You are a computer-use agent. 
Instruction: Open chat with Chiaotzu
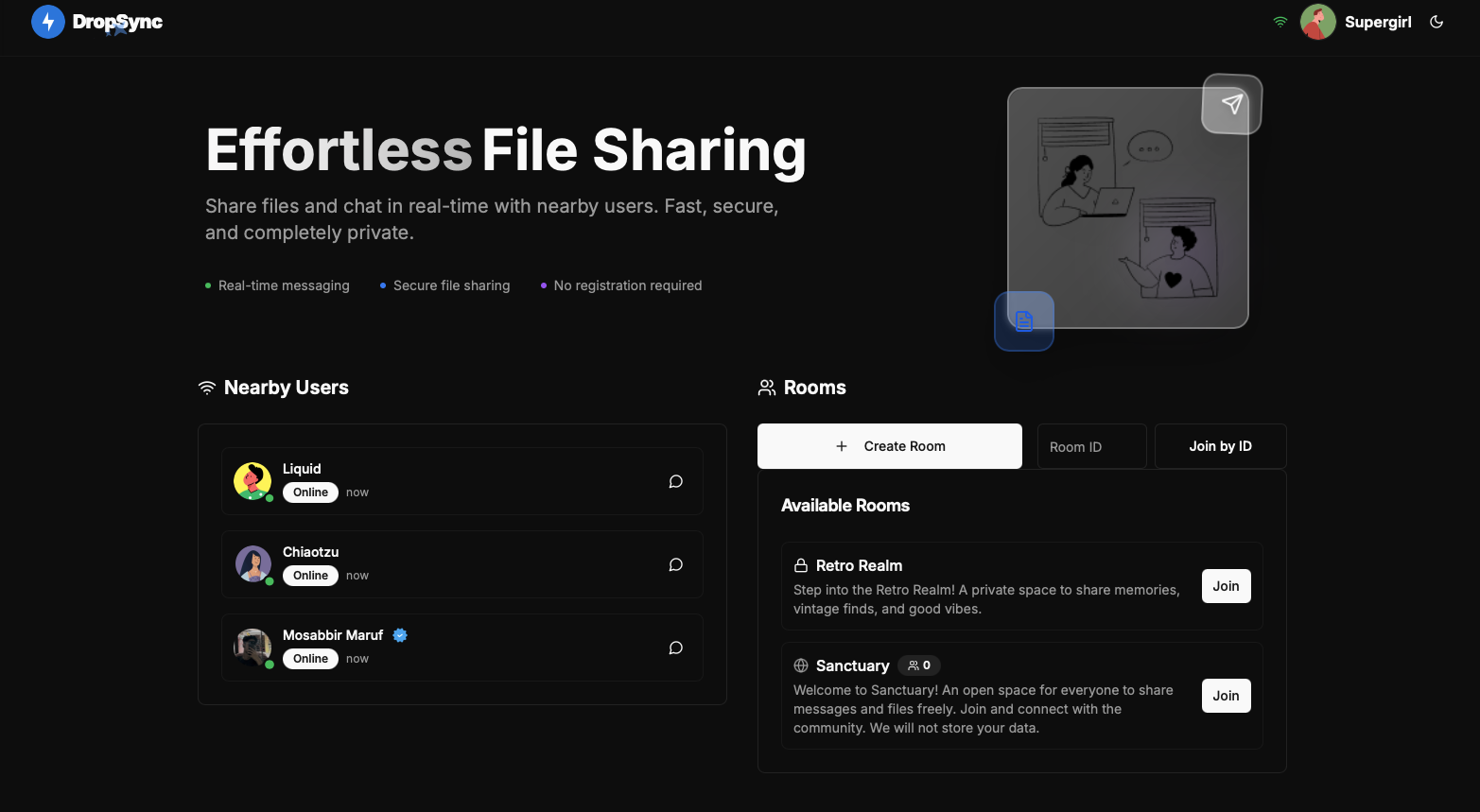pos(675,564)
